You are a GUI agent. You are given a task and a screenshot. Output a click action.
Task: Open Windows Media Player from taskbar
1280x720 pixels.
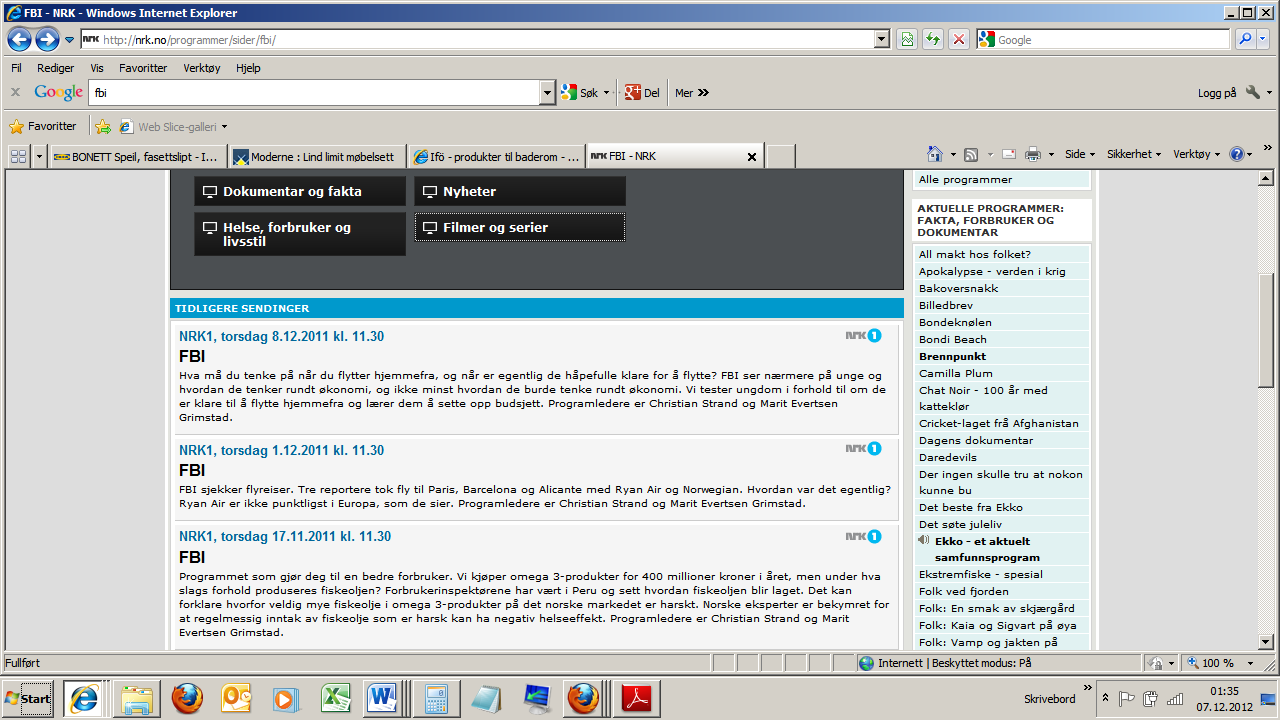[285, 698]
